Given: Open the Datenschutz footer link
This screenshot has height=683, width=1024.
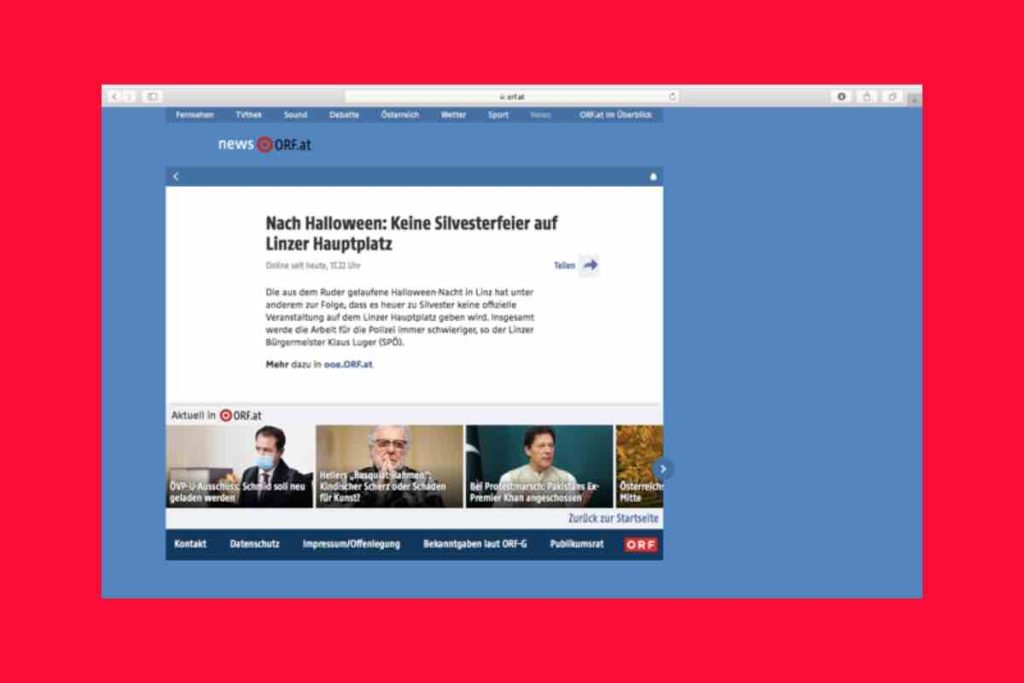Looking at the screenshot, I should pos(254,544).
